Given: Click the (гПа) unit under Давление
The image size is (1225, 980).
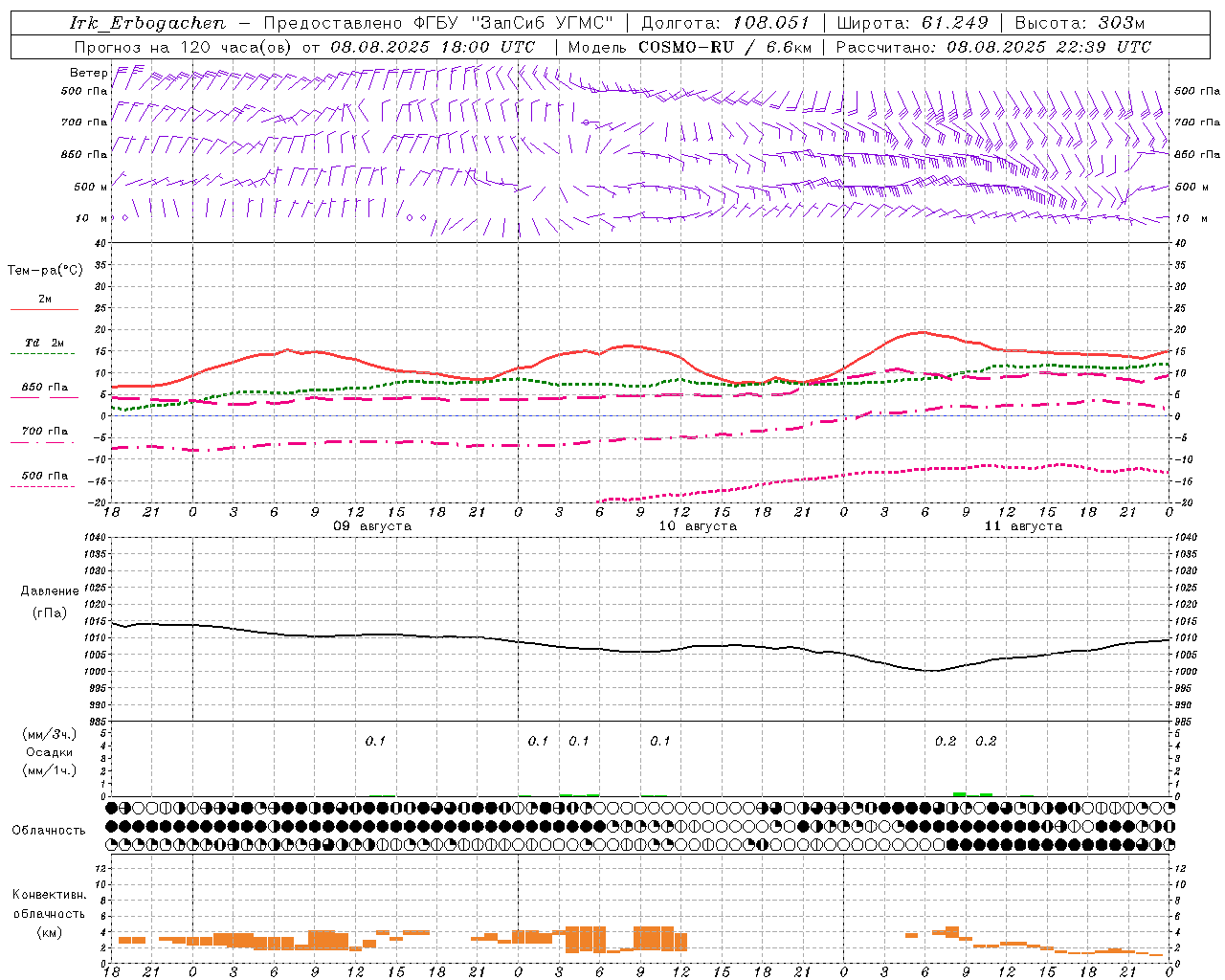Looking at the screenshot, I should click(x=50, y=613).
